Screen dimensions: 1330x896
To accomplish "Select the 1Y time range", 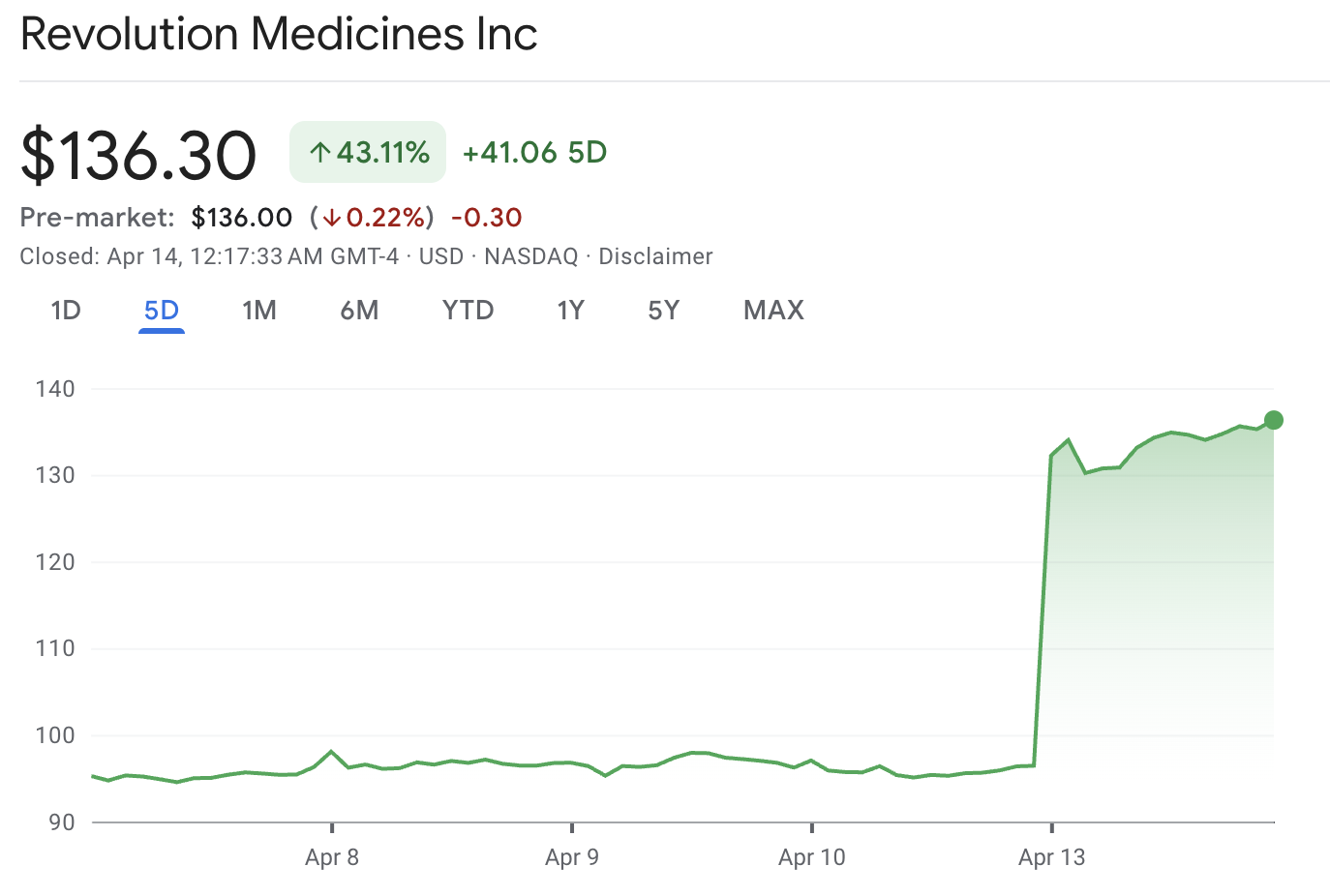I will [x=570, y=310].
